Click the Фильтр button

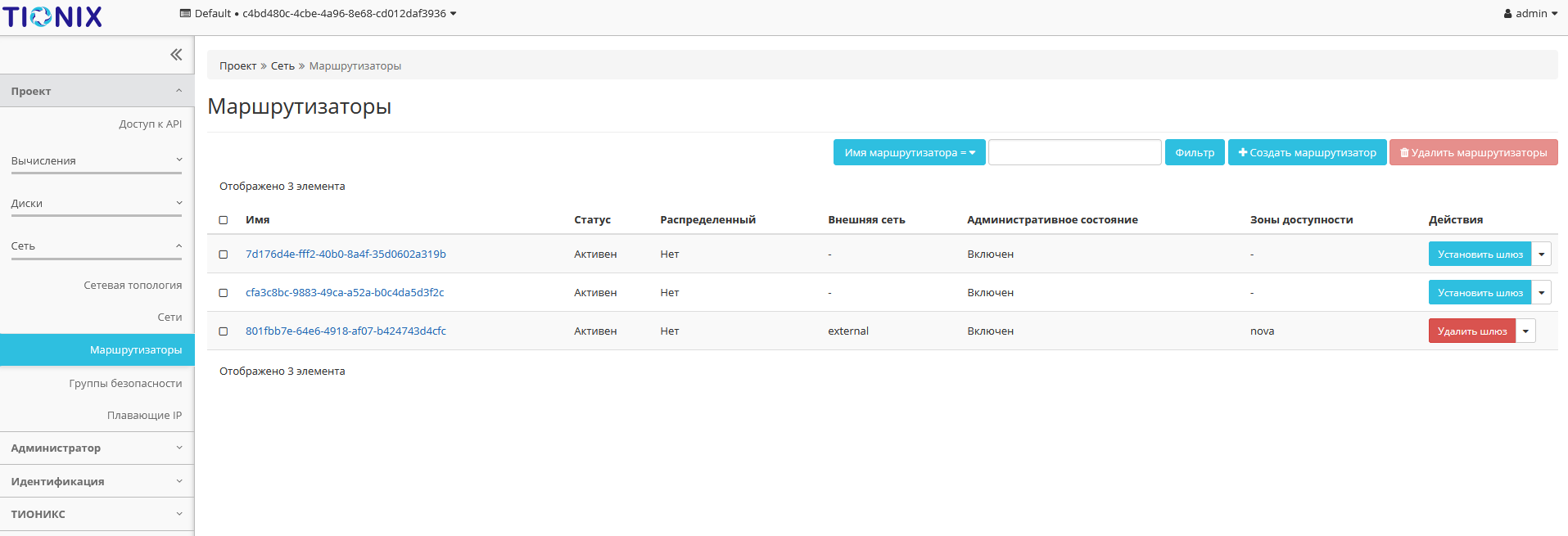point(1195,153)
